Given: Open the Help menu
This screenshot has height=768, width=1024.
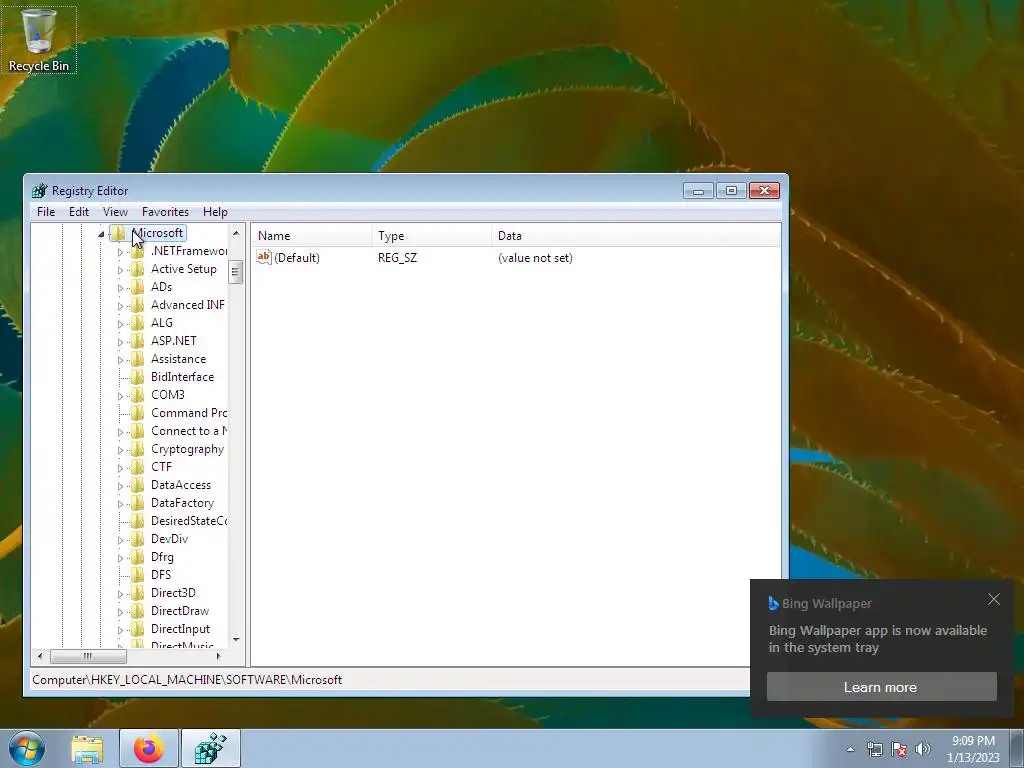Looking at the screenshot, I should 215,212.
